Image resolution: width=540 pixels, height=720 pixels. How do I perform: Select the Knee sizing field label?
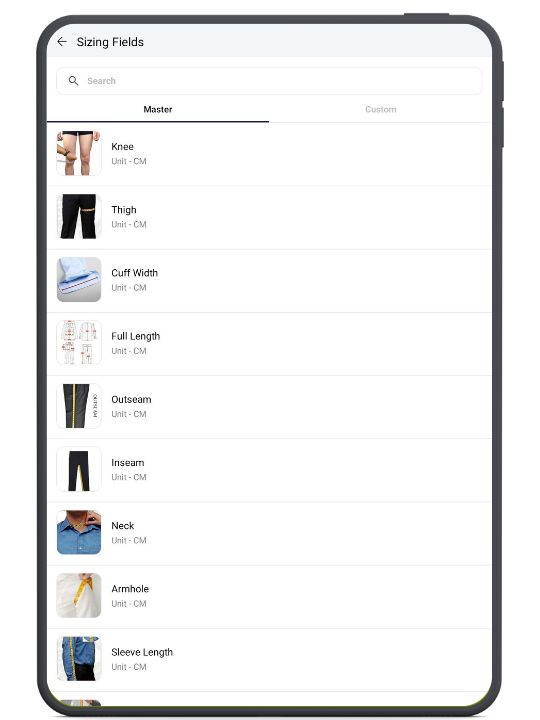(x=122, y=146)
